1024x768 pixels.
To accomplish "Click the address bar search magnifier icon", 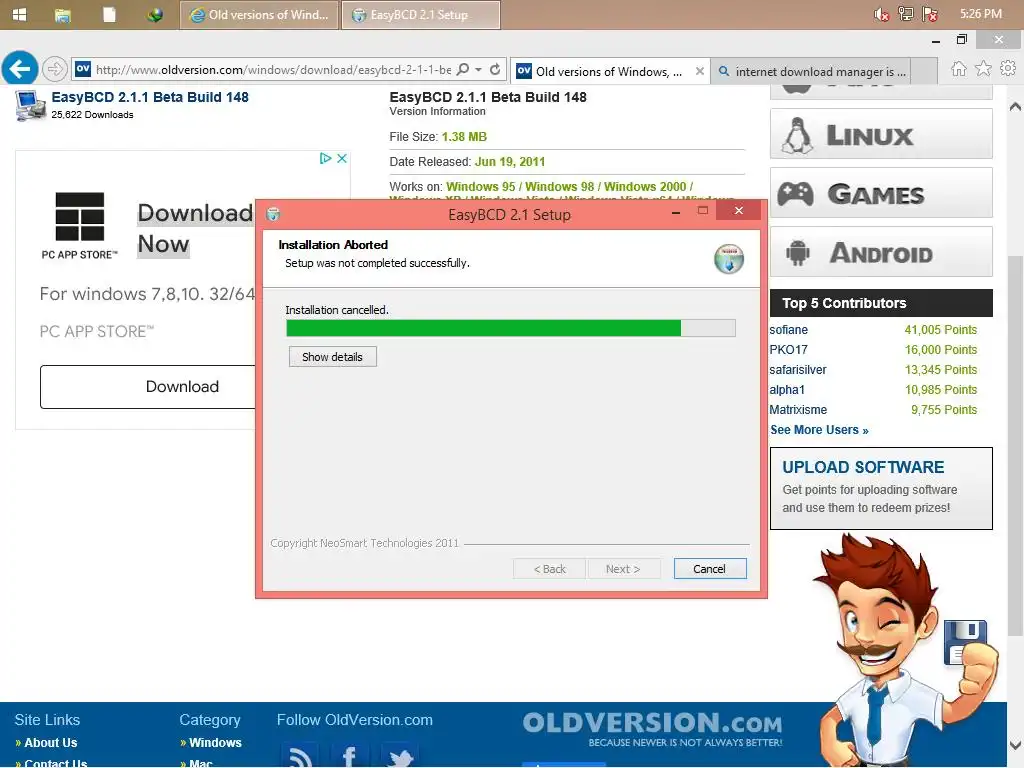I will point(463,69).
